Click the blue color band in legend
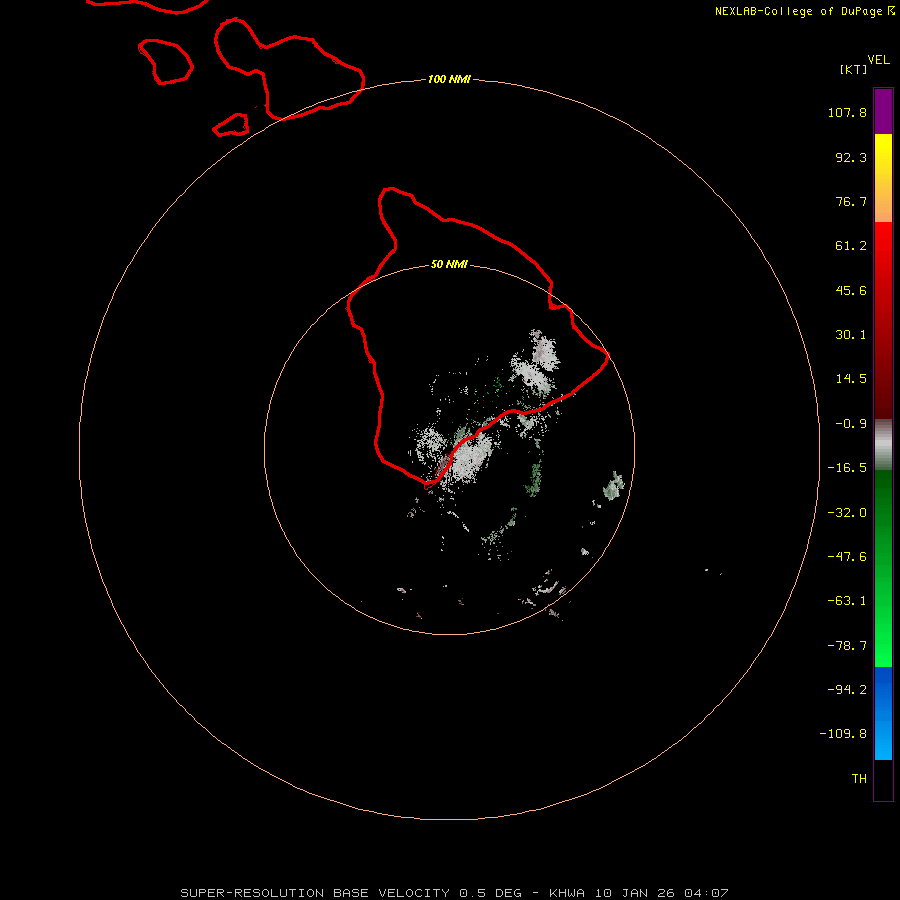Screen dimensions: 900x900 pos(883,713)
